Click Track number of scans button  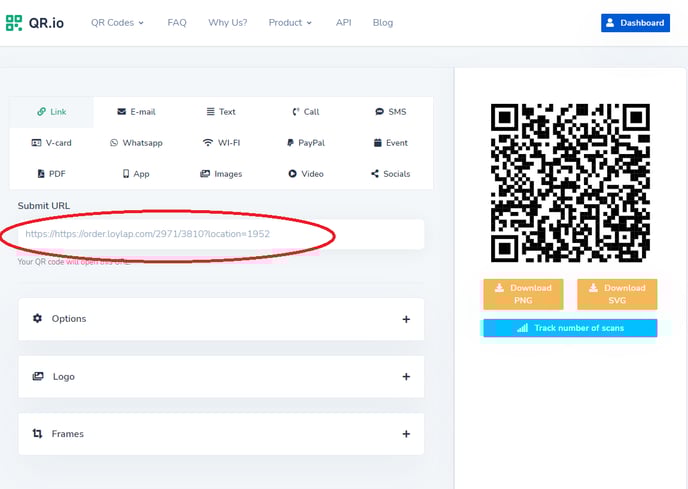point(570,328)
